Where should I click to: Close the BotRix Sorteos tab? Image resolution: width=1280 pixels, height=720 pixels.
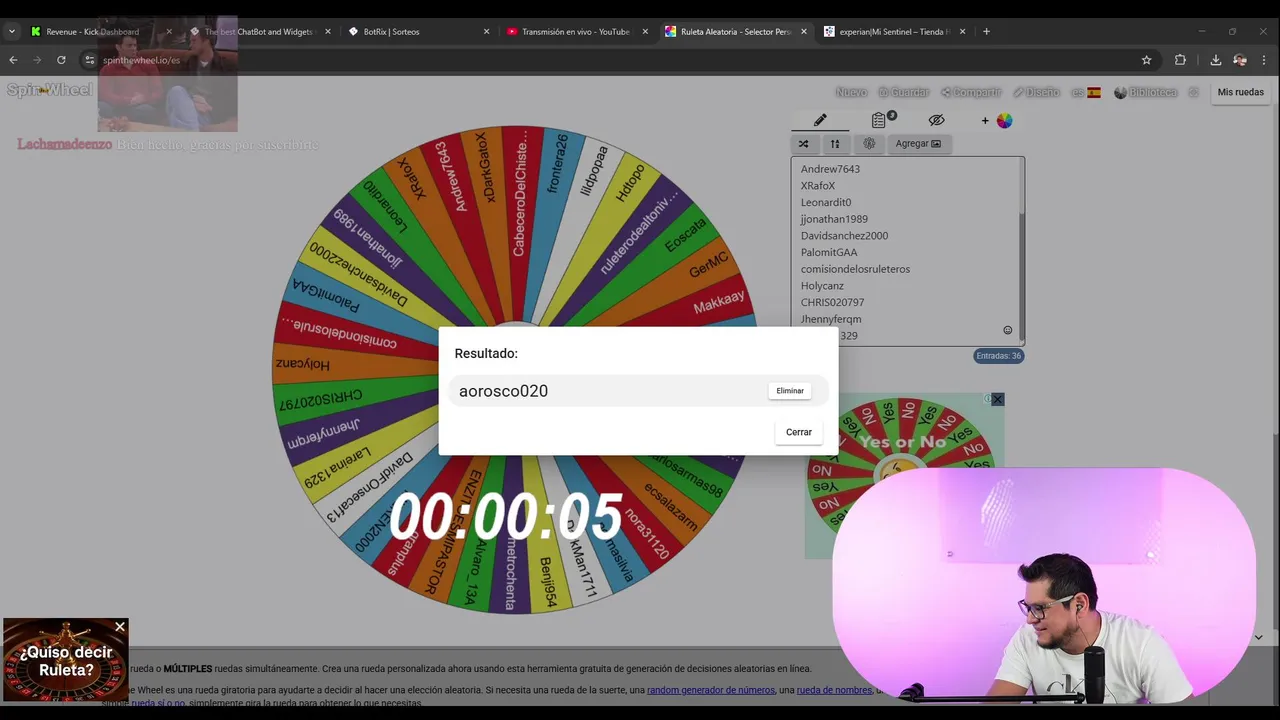point(486,32)
